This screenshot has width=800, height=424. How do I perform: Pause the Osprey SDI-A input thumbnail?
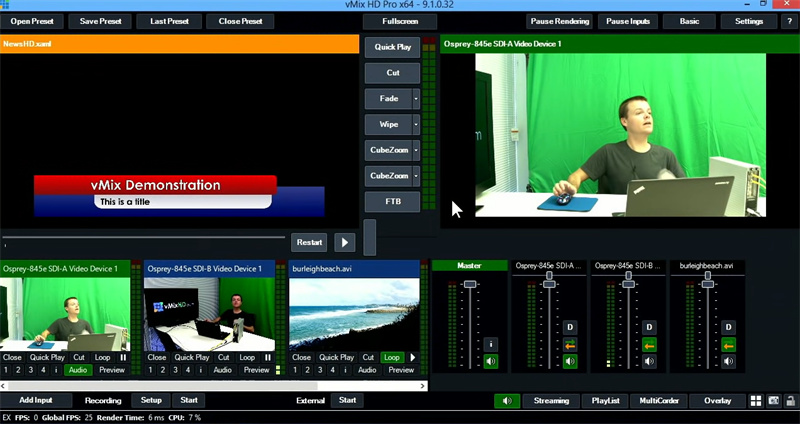(124, 357)
